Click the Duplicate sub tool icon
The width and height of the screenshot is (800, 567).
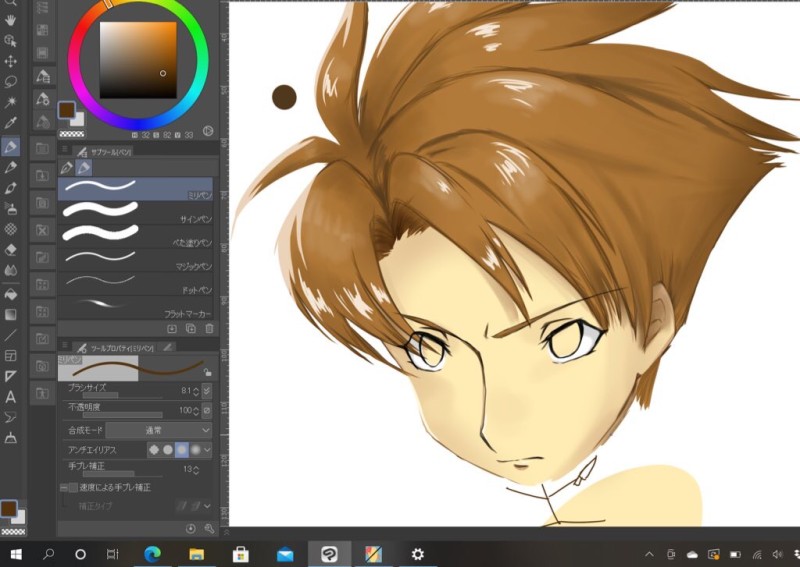click(x=191, y=329)
